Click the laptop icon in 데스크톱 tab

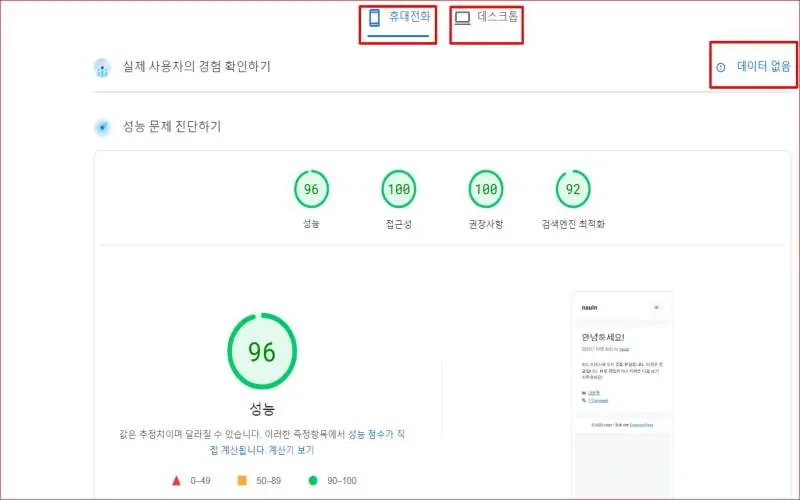point(462,18)
